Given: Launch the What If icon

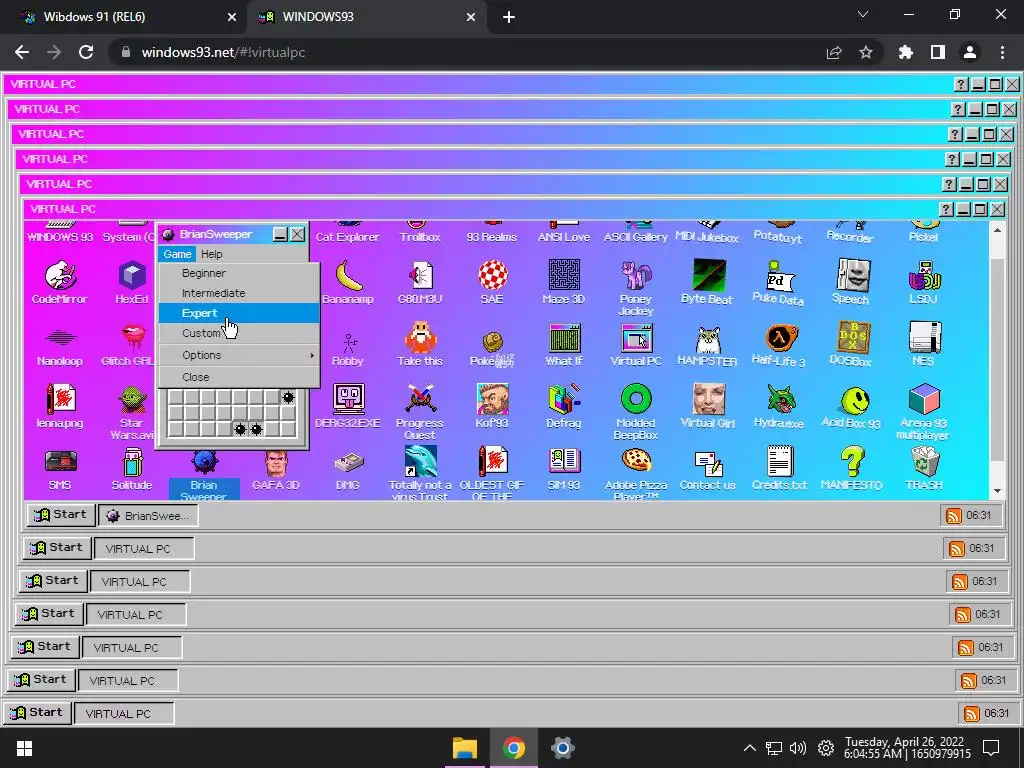Looking at the screenshot, I should click(564, 344).
